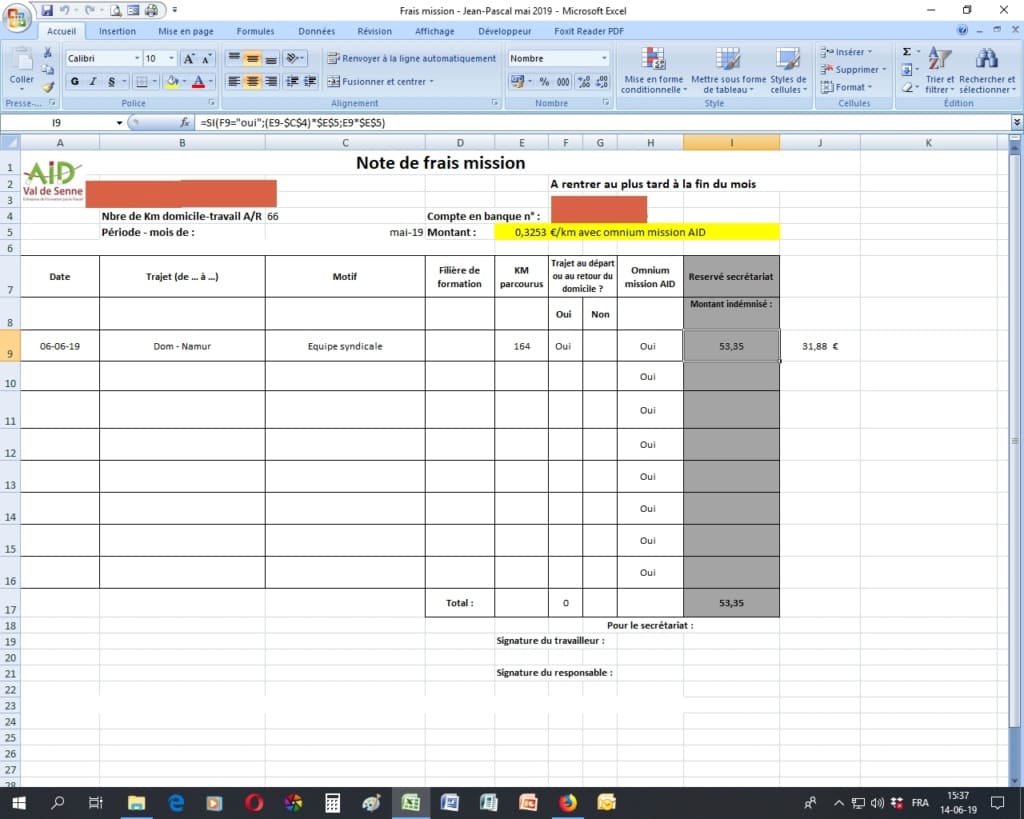Open the Opera browser from the taskbar
Viewport: 1024px width, 819px height.
coord(254,802)
